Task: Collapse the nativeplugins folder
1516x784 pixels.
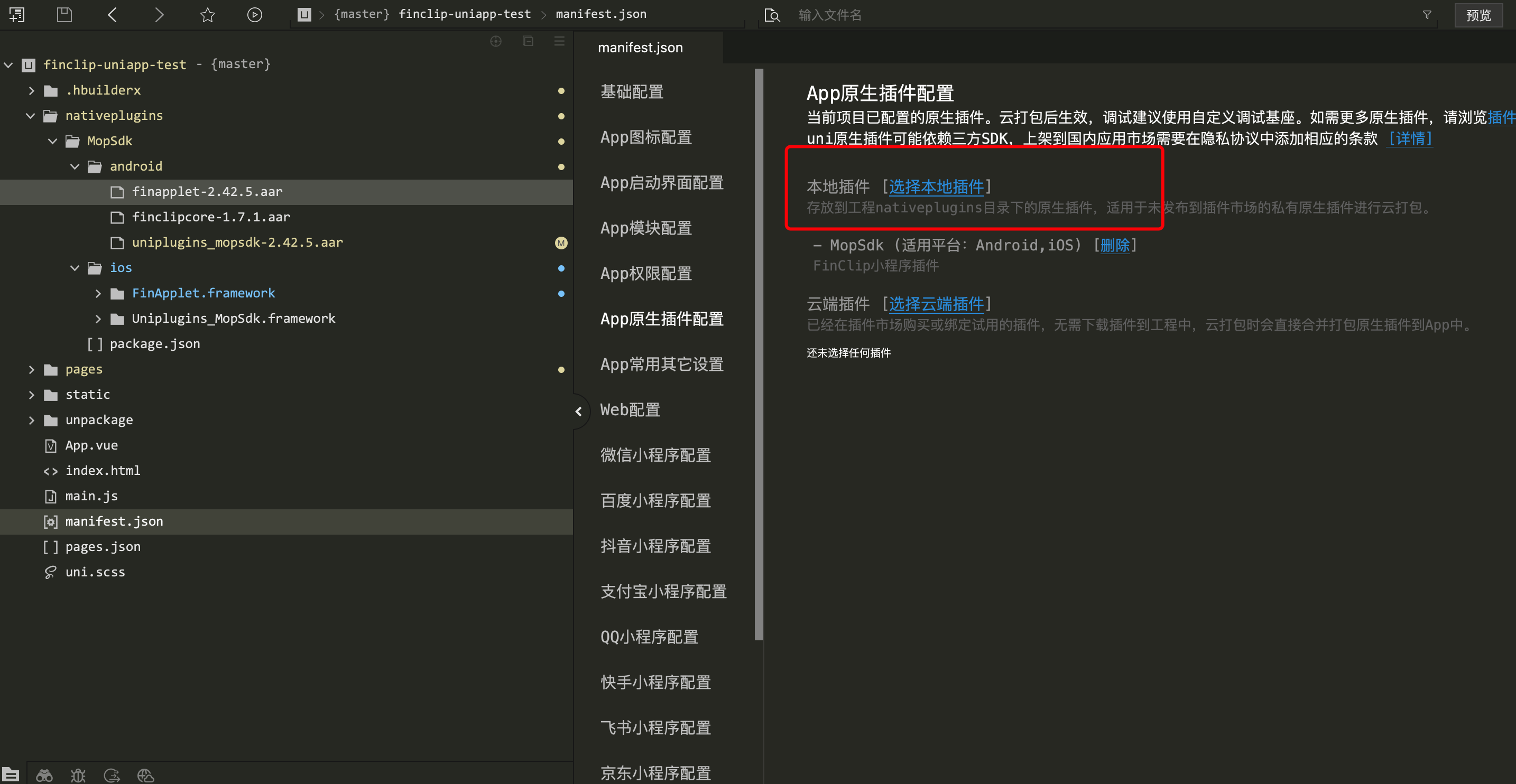Action: tap(31, 116)
